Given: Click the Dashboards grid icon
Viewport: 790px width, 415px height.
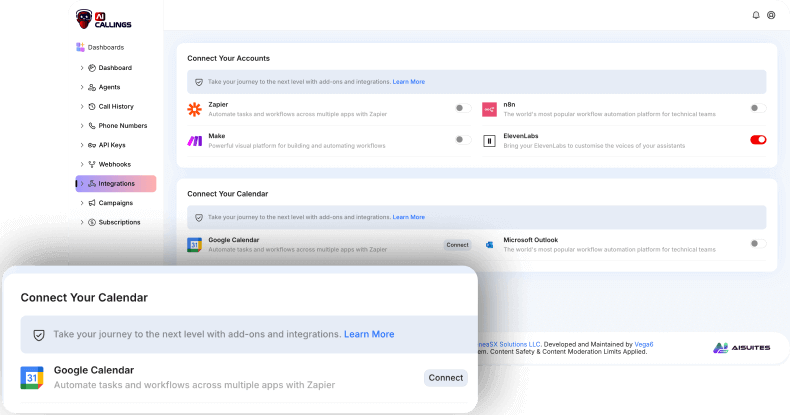Looking at the screenshot, I should (x=80, y=47).
